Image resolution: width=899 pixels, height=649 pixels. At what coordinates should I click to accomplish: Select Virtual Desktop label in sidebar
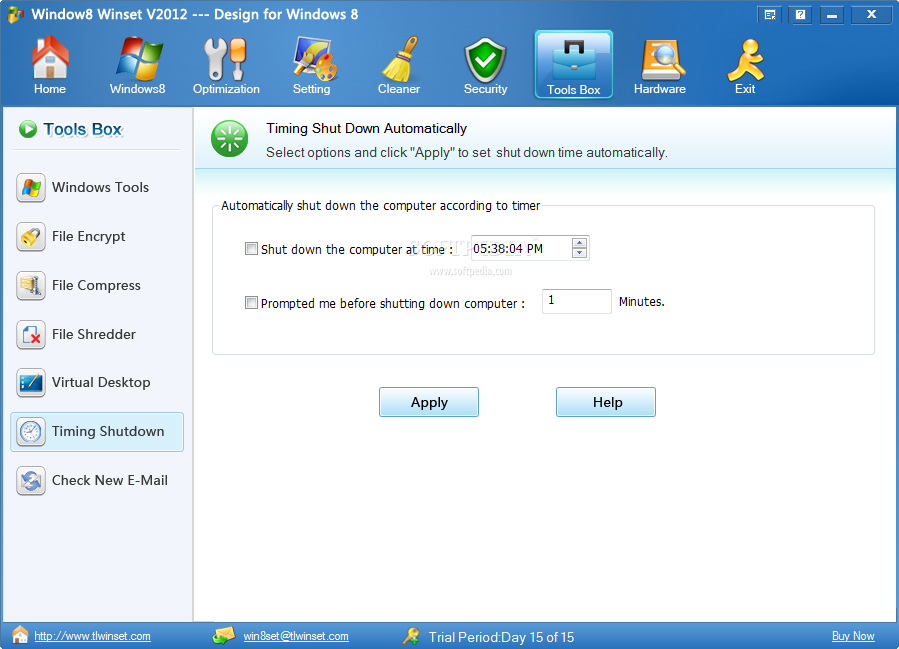[x=101, y=382]
